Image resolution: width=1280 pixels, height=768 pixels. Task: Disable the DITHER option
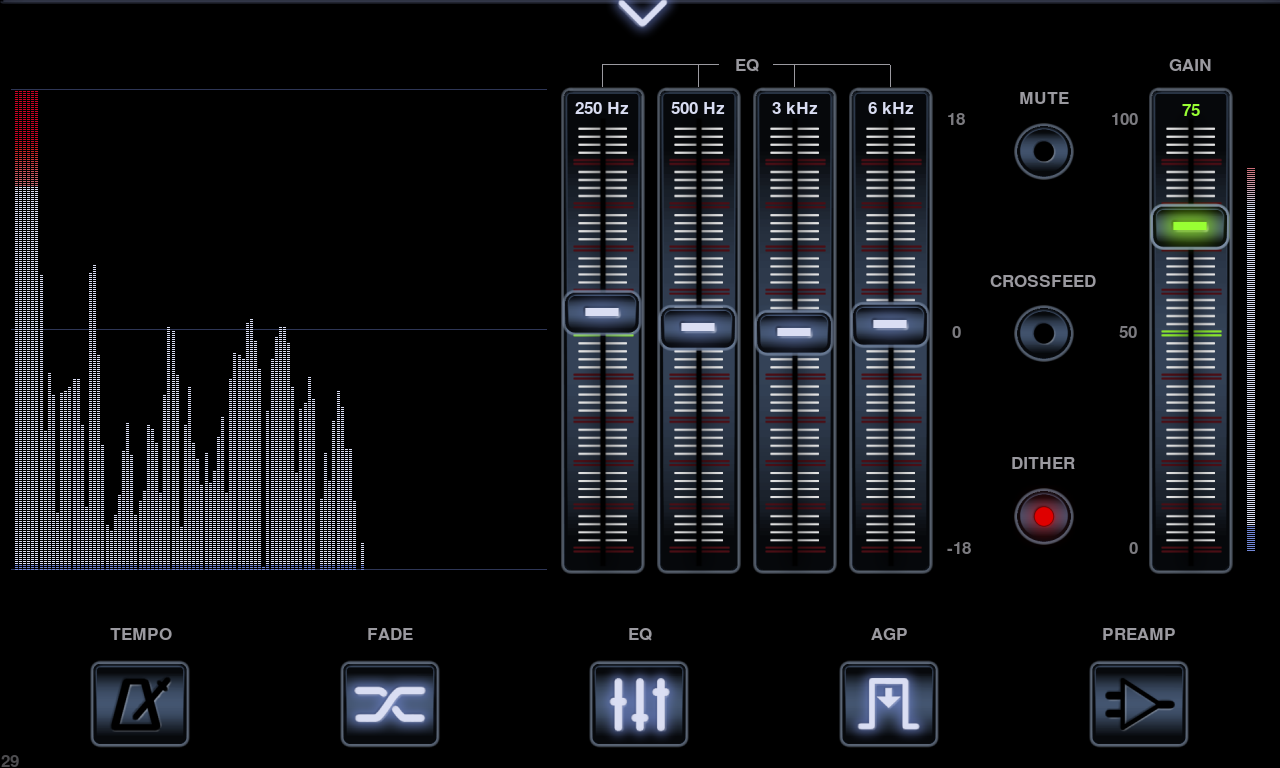1043,517
